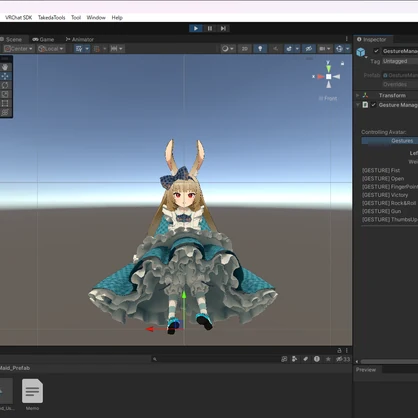Enable GestureManager object active checkbox
The height and width of the screenshot is (418, 418).
coord(376,51)
